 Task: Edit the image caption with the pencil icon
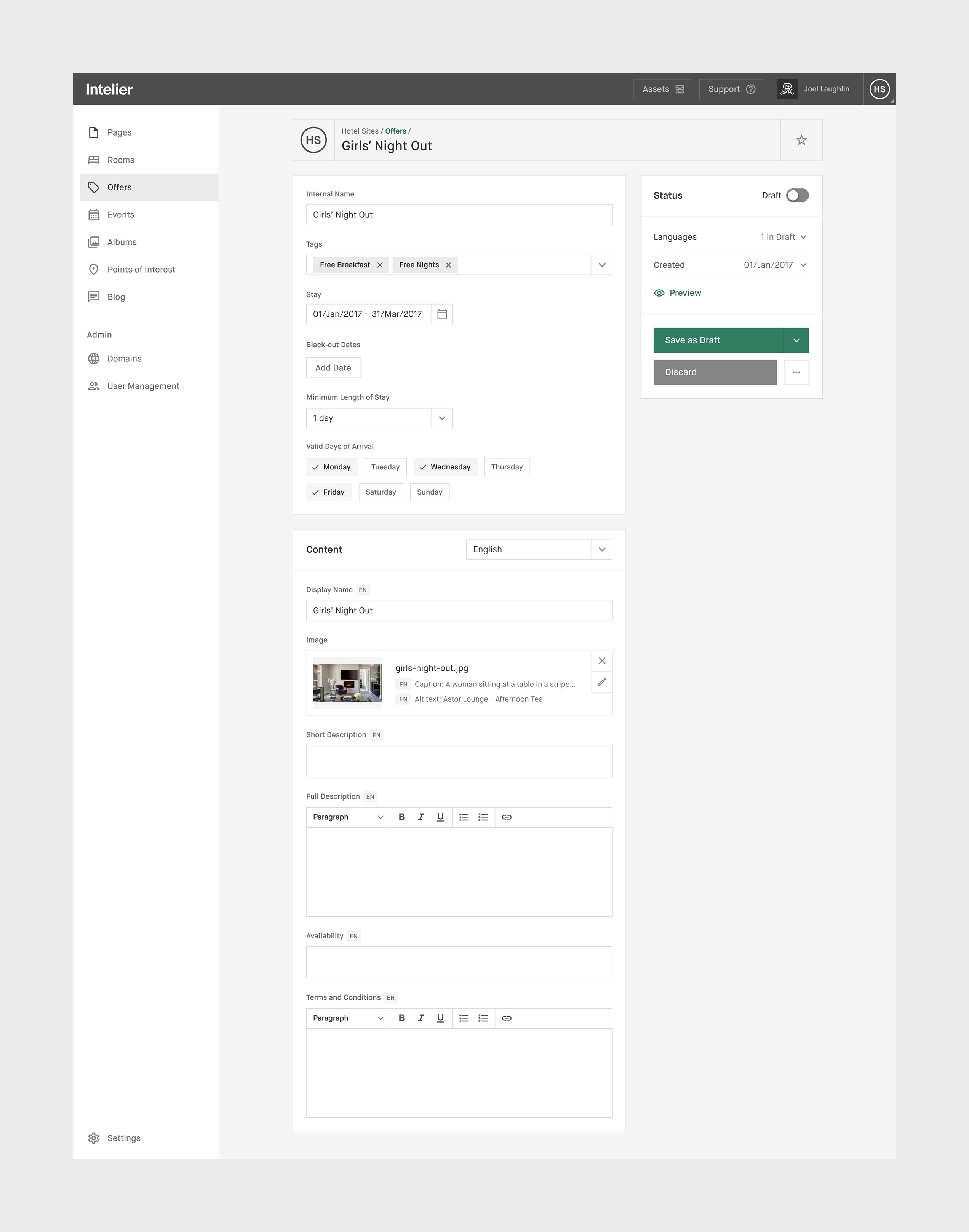tap(602, 682)
